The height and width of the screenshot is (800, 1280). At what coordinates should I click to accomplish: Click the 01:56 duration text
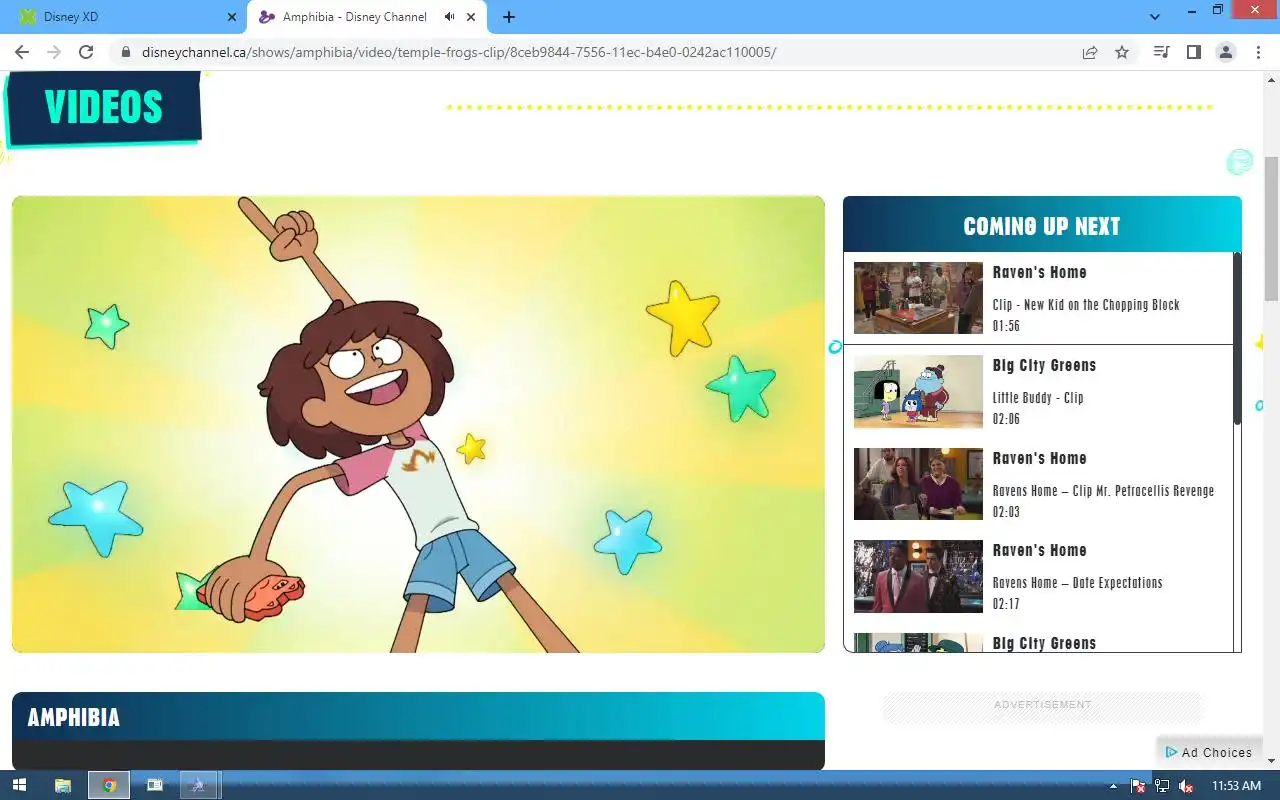tap(1006, 326)
